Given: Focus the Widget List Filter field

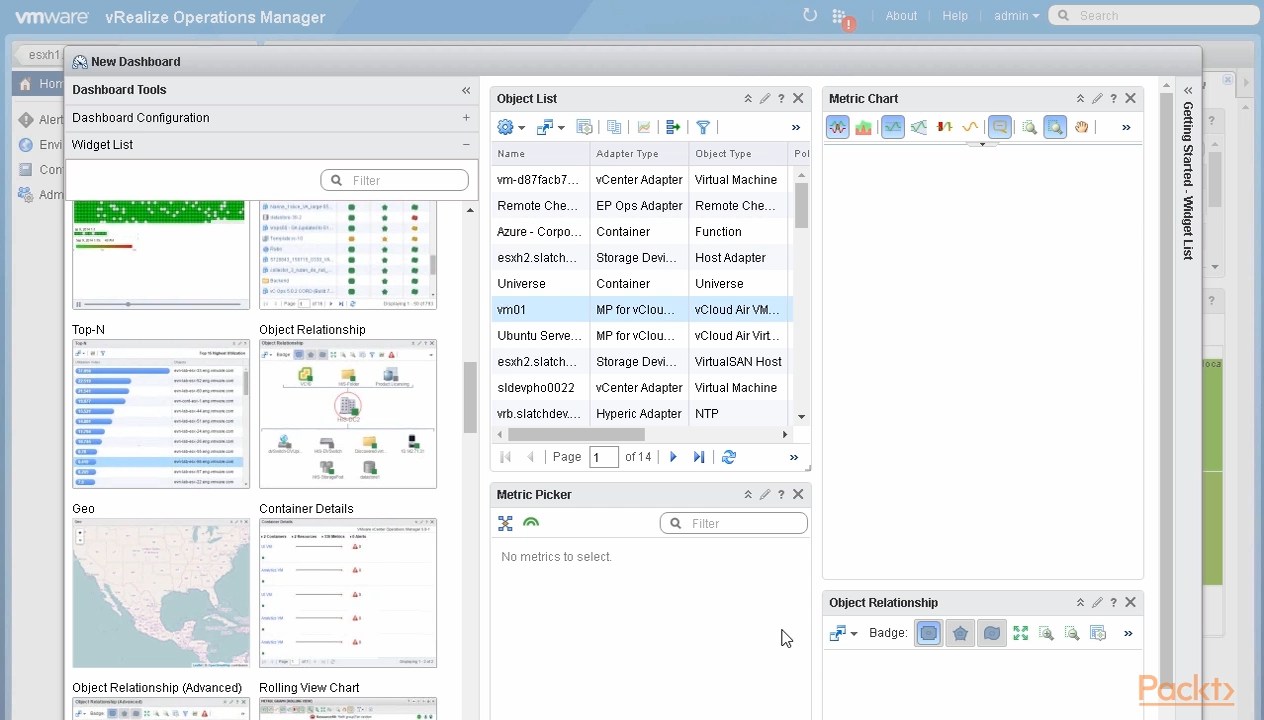Looking at the screenshot, I should (x=395, y=180).
